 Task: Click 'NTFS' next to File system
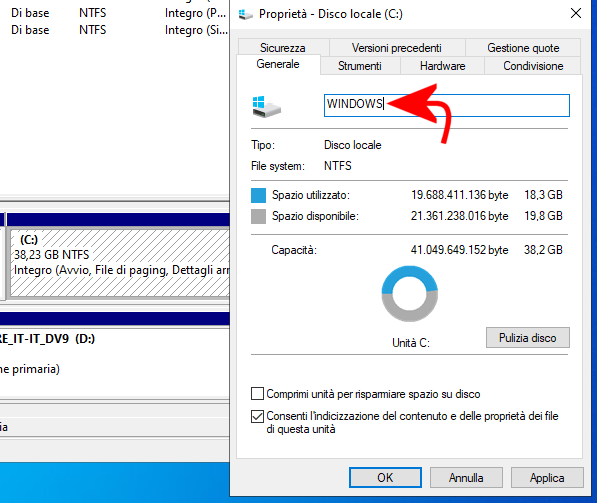click(338, 166)
